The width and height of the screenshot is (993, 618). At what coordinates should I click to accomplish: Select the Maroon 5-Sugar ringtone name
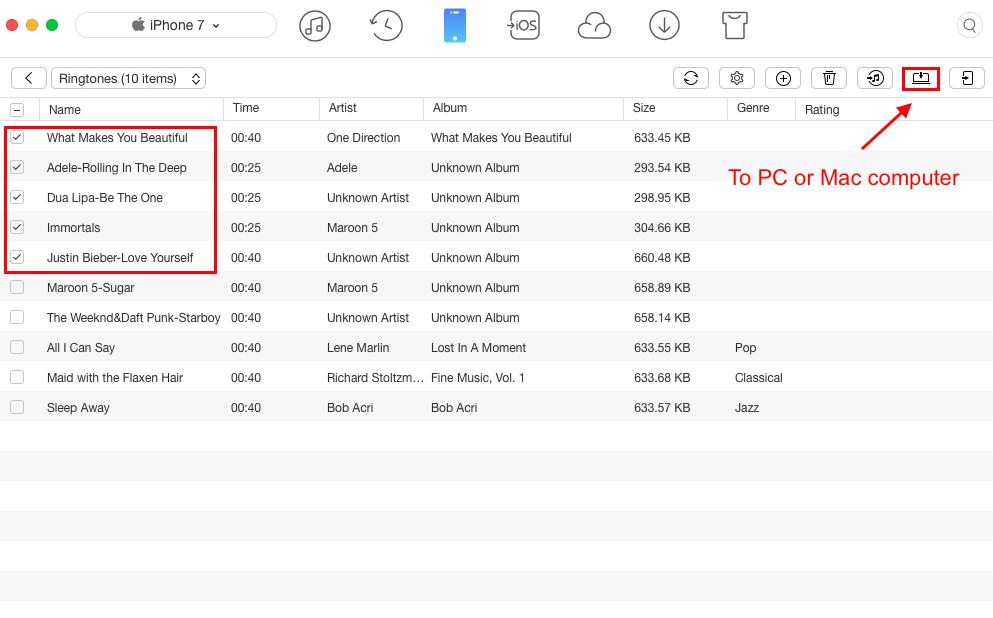[91, 287]
